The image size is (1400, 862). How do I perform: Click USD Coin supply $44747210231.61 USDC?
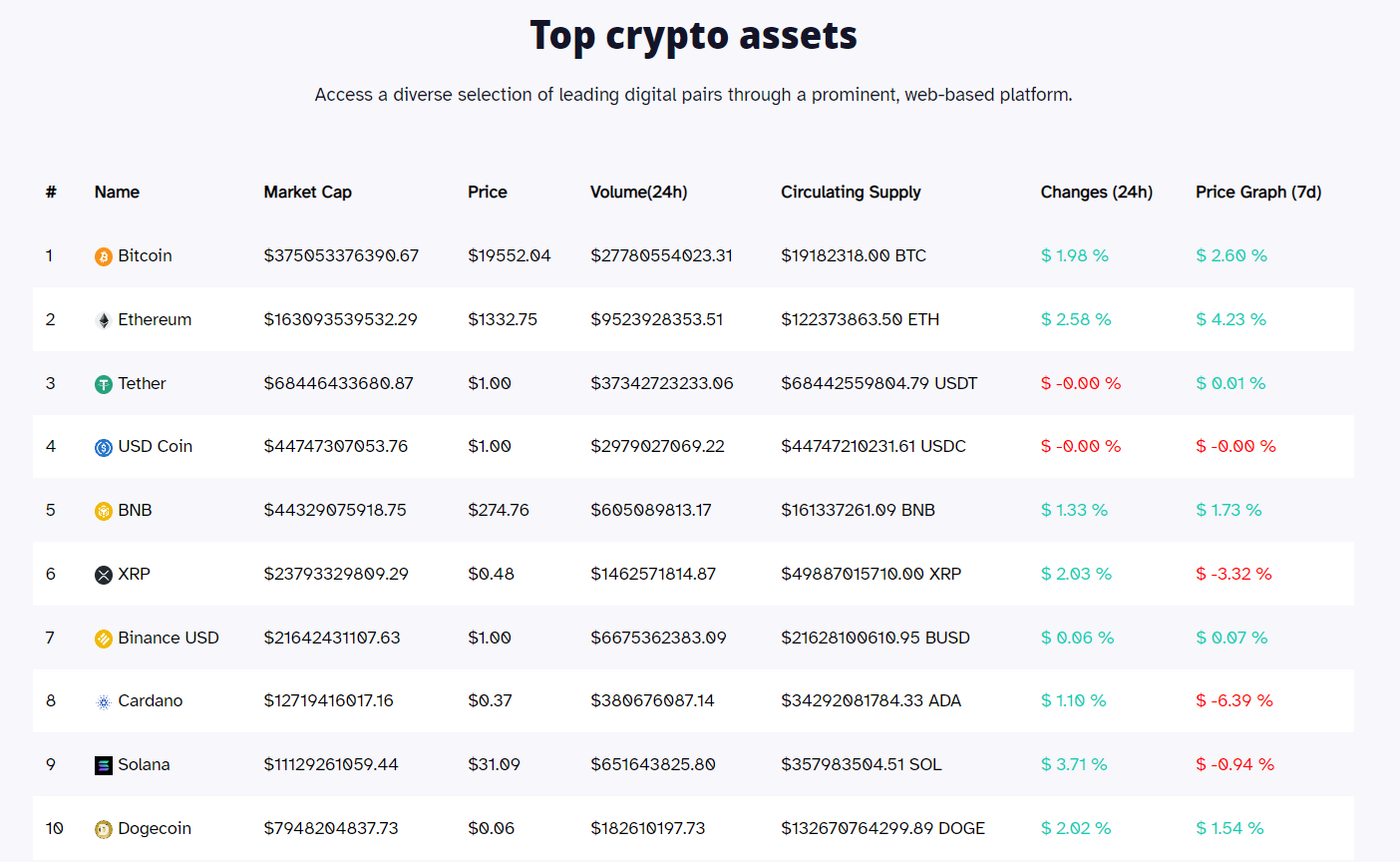[874, 446]
